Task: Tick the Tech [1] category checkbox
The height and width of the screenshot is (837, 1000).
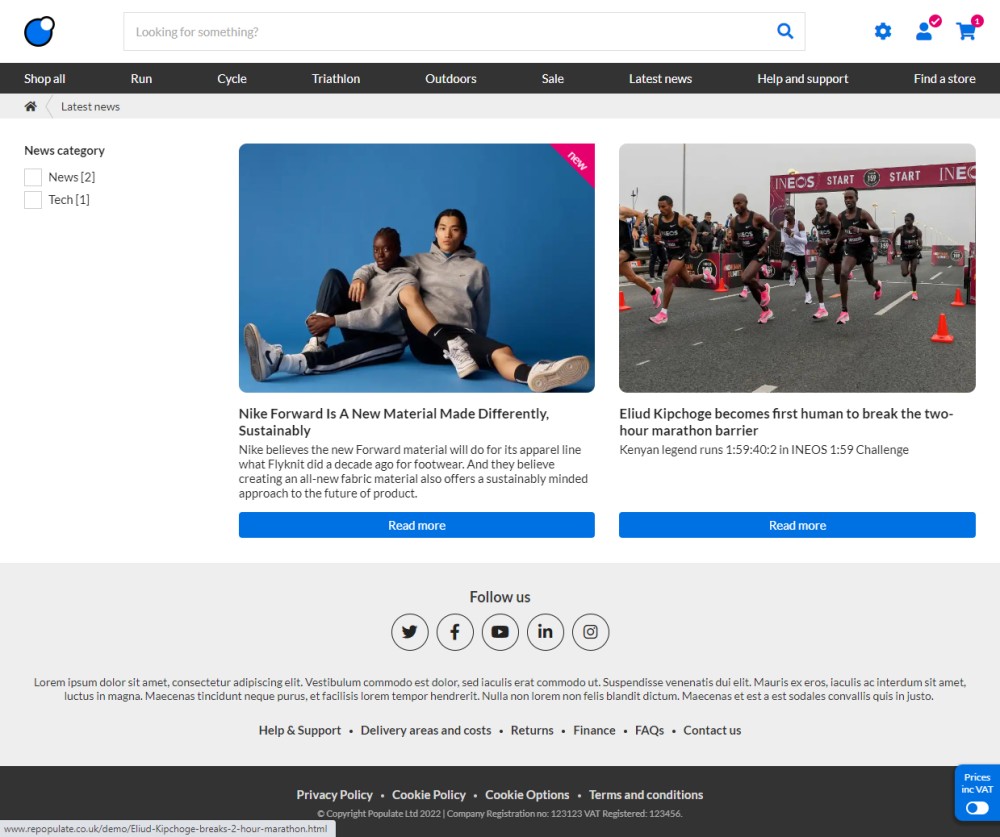Action: (x=33, y=200)
